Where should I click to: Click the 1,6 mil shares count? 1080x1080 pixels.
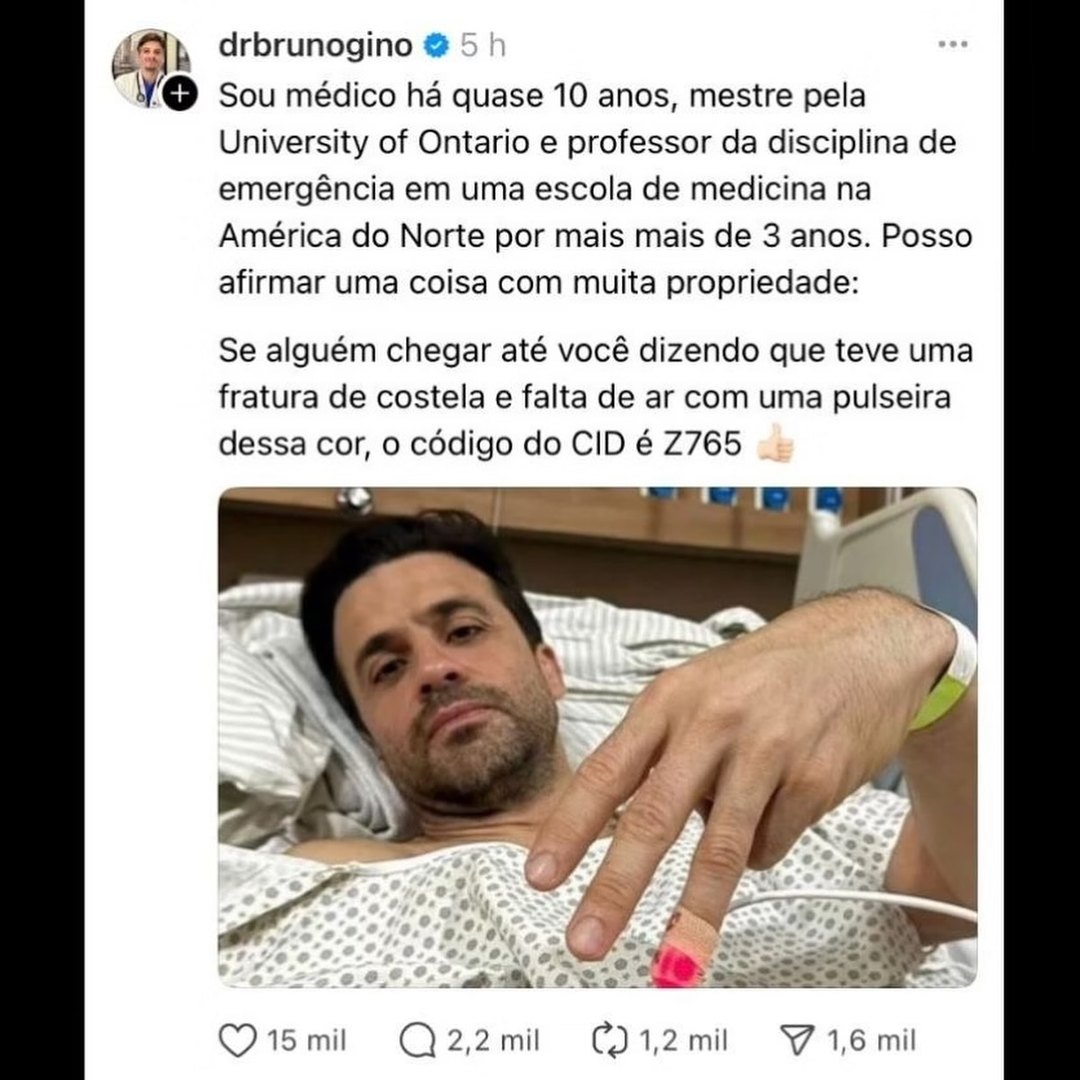pos(871,1041)
